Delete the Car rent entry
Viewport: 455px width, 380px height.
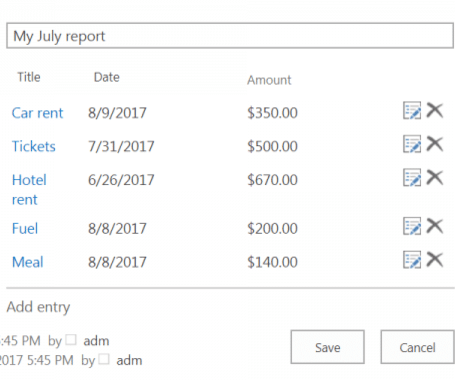(x=435, y=110)
